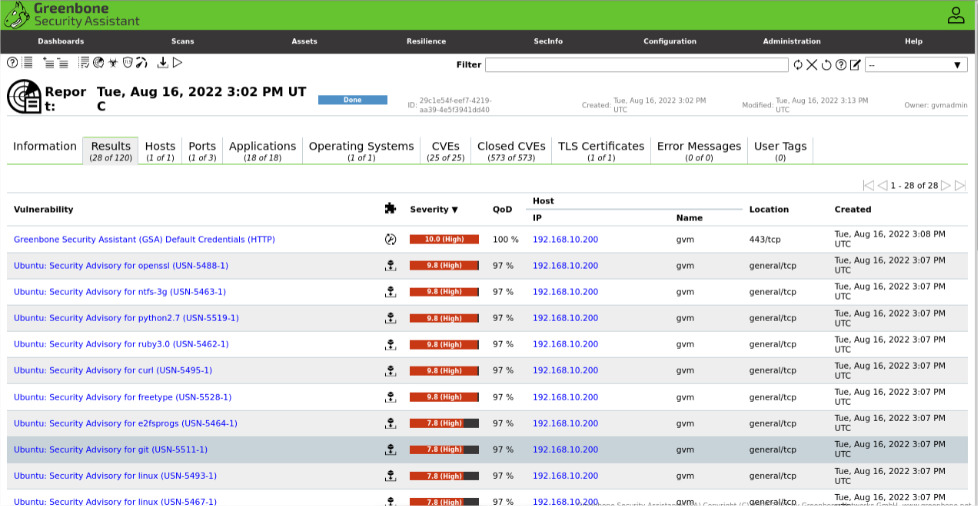Click the Greenbone Security Assistant logo
Image resolution: width=978 pixels, height=506 pixels.
pyautogui.click(x=72, y=15)
